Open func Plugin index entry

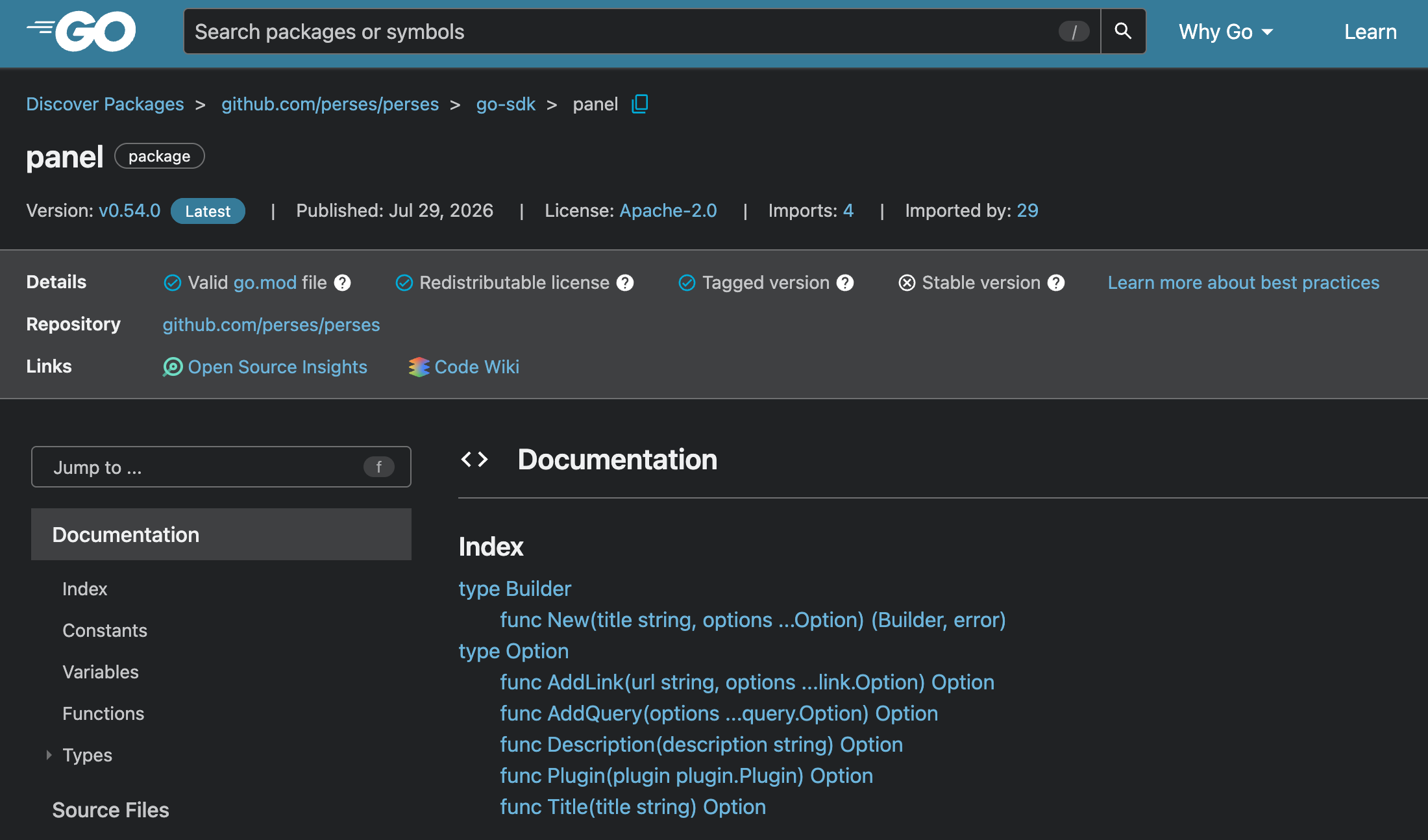(x=687, y=776)
